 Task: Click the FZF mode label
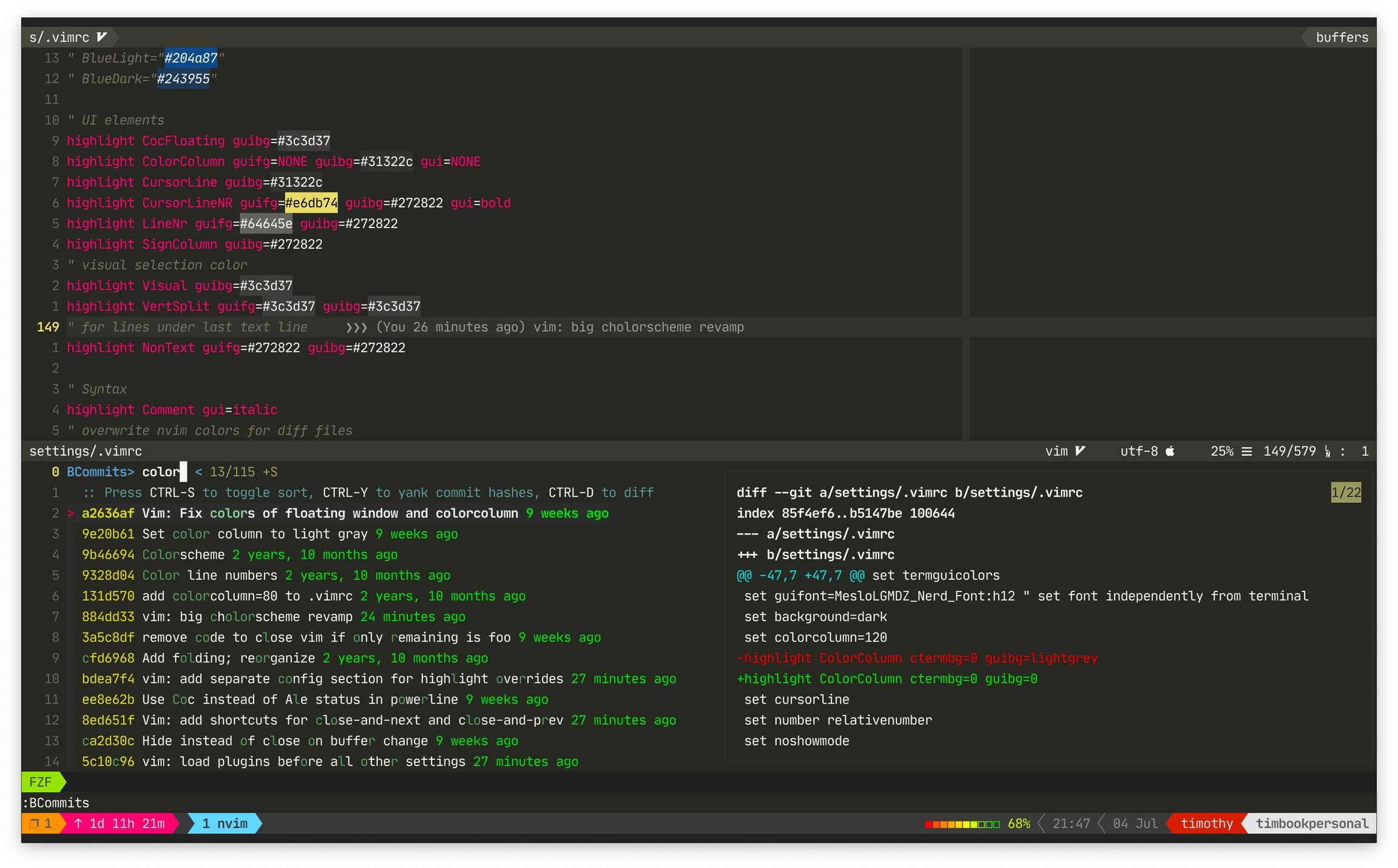(x=40, y=782)
